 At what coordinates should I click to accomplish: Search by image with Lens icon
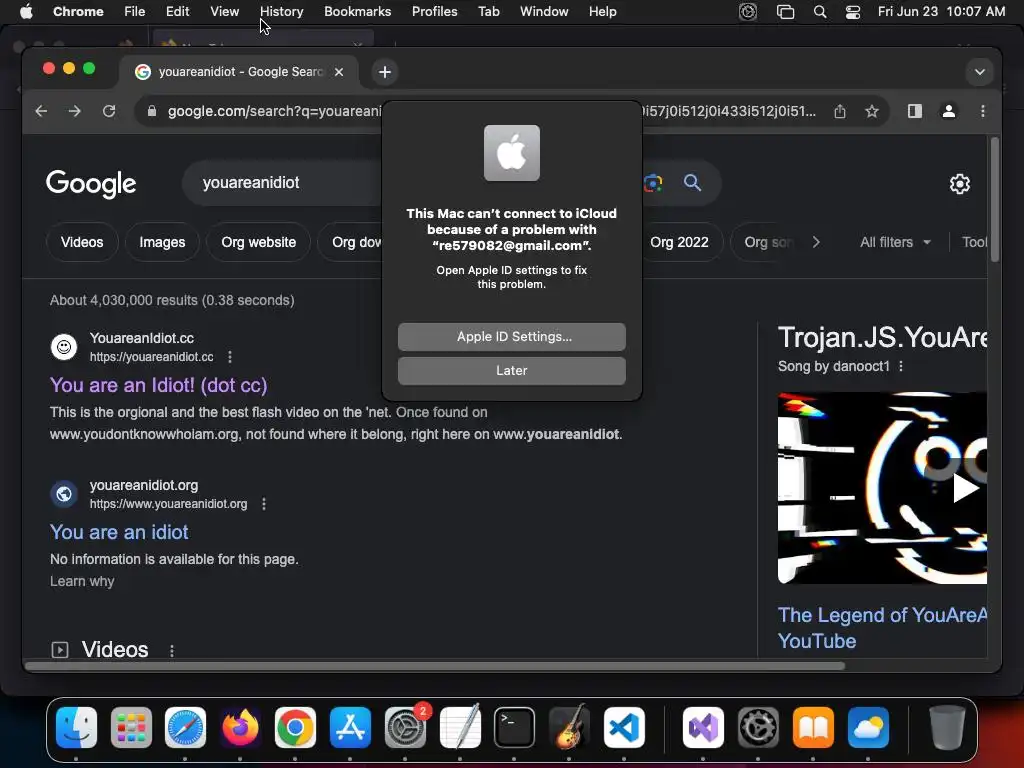[652, 183]
